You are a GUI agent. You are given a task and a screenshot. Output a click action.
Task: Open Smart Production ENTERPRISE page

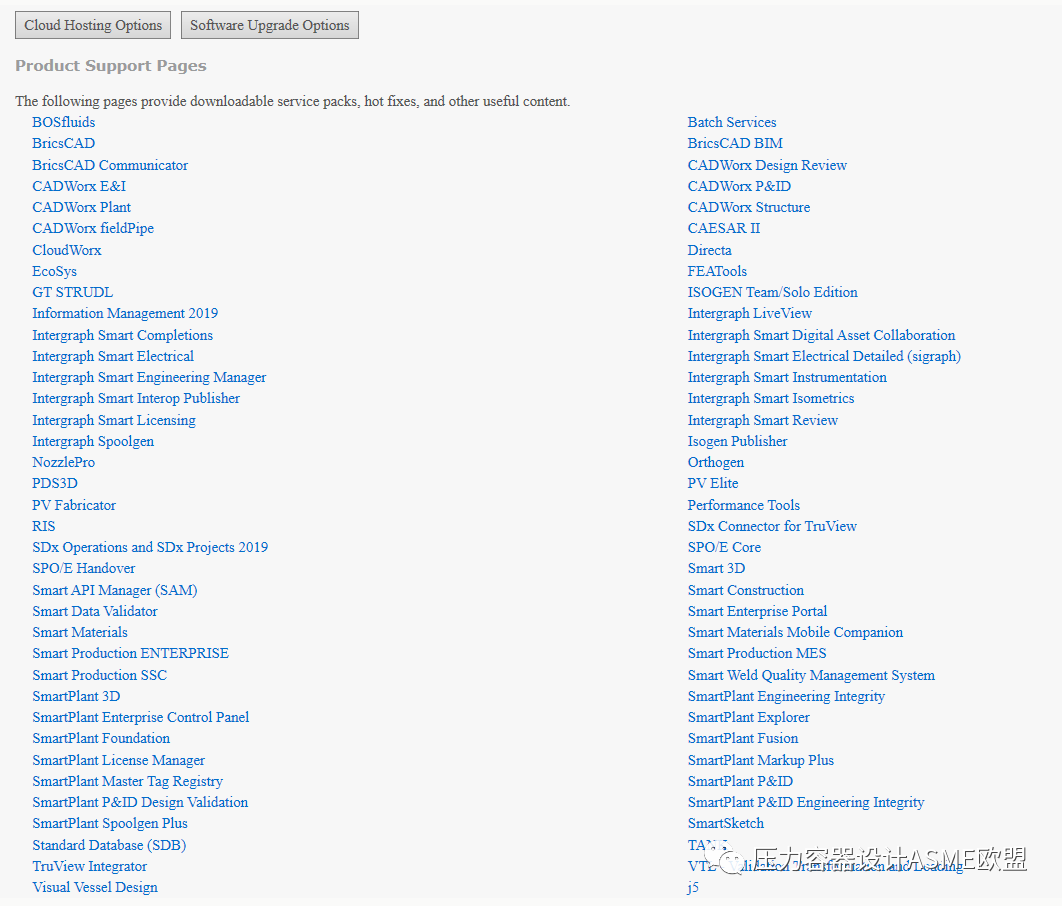130,653
